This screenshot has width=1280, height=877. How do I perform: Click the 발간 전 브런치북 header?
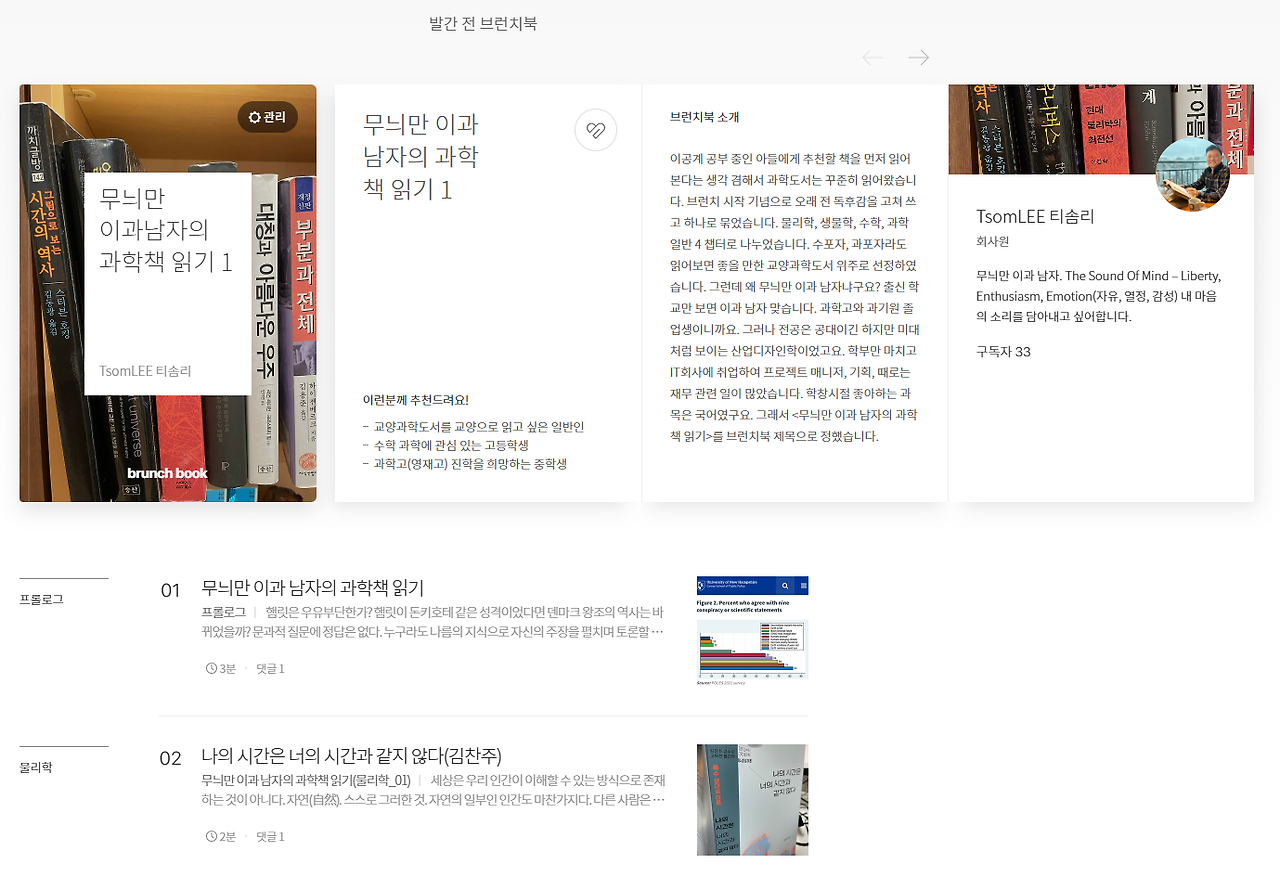tap(483, 22)
